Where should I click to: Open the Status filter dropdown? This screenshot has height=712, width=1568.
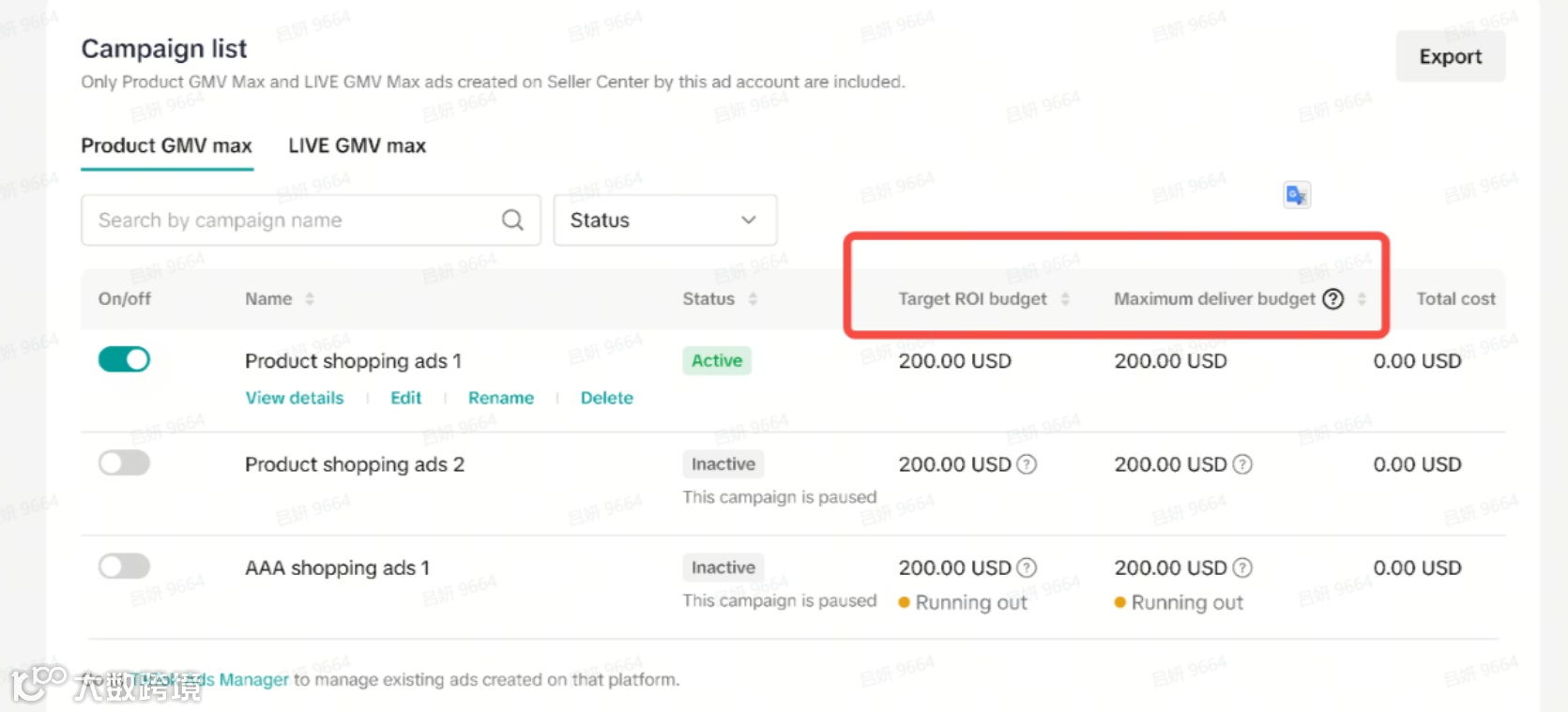point(664,220)
